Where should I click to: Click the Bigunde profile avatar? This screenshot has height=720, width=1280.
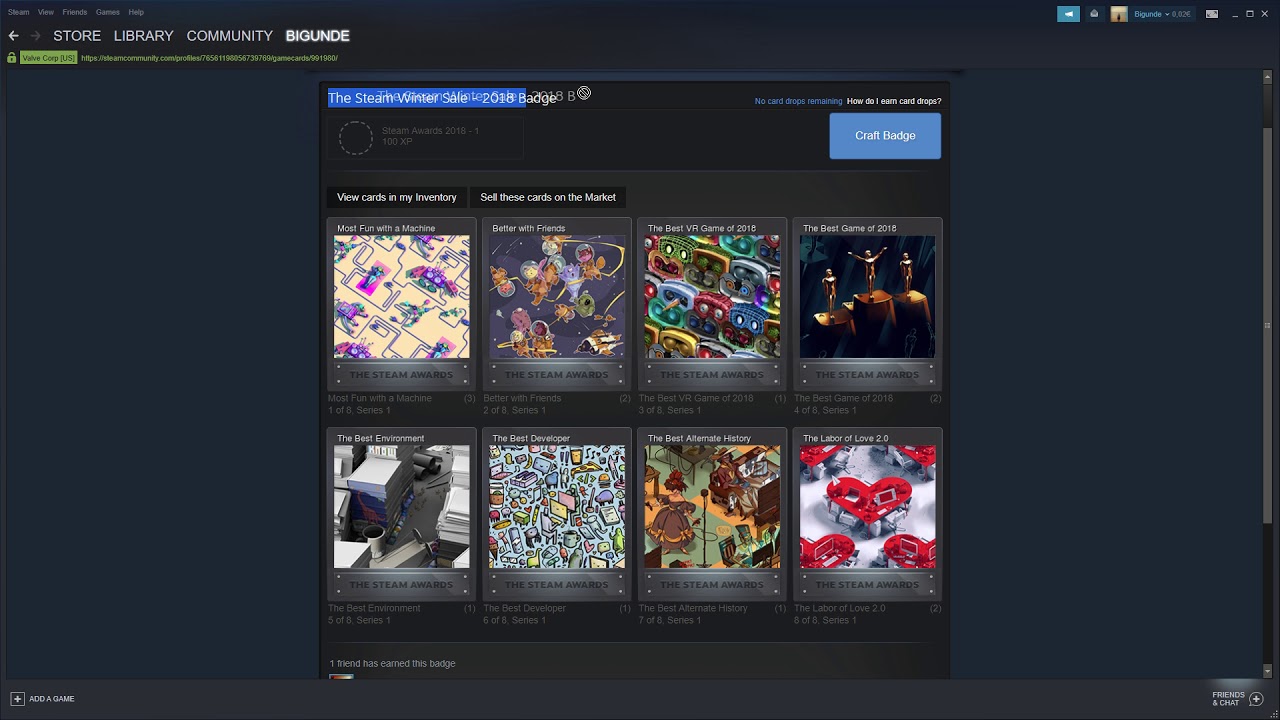click(1119, 14)
